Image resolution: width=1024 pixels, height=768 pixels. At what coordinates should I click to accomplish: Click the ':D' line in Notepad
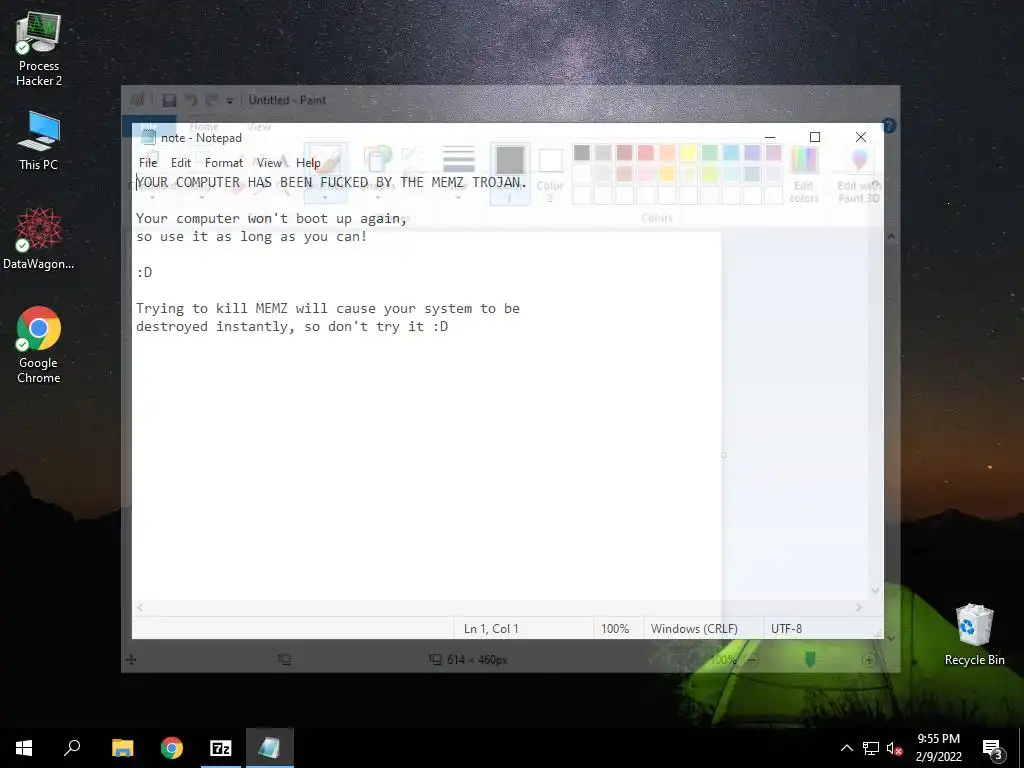tap(144, 272)
